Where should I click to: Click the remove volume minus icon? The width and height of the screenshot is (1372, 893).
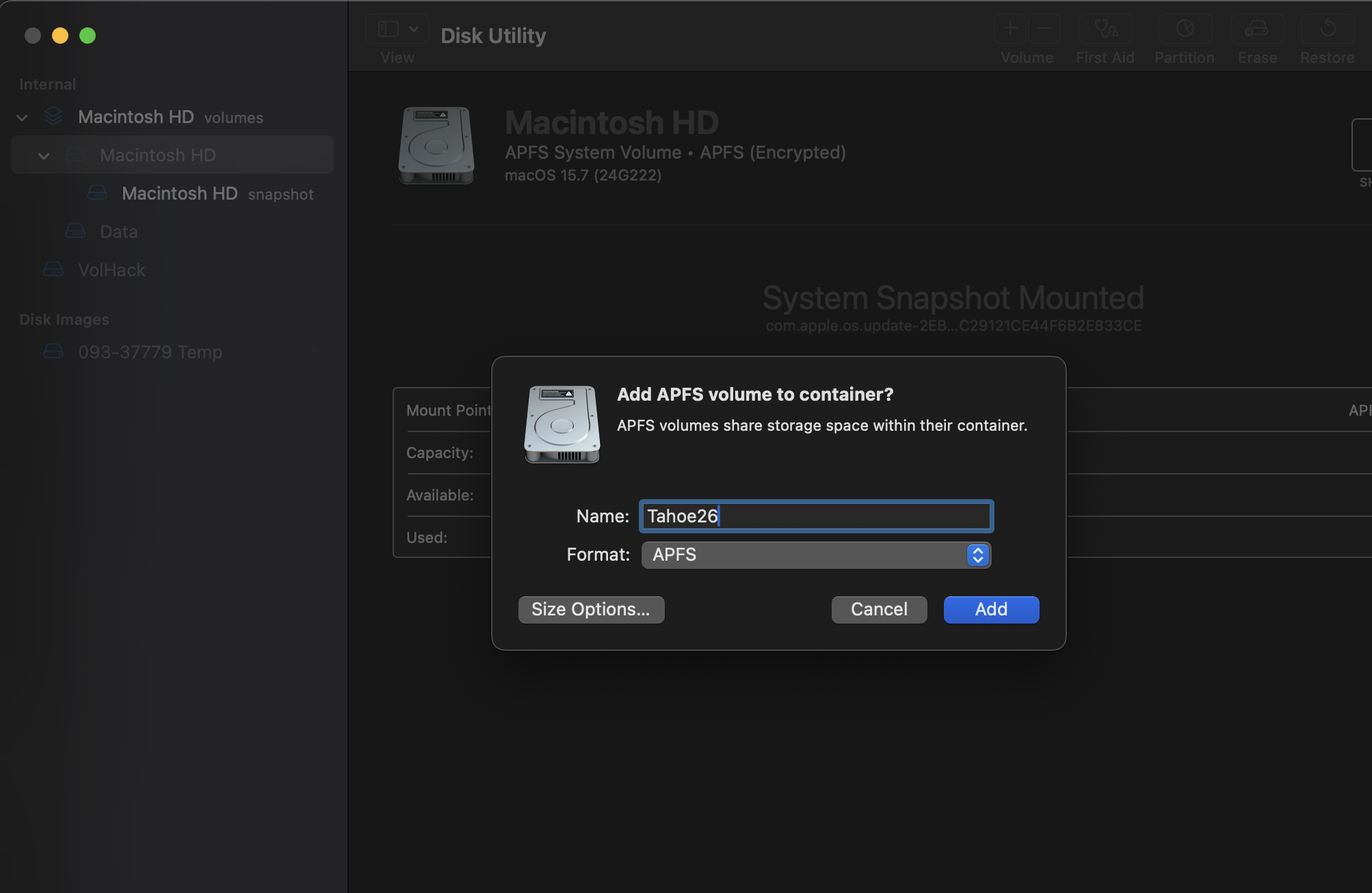[1044, 29]
